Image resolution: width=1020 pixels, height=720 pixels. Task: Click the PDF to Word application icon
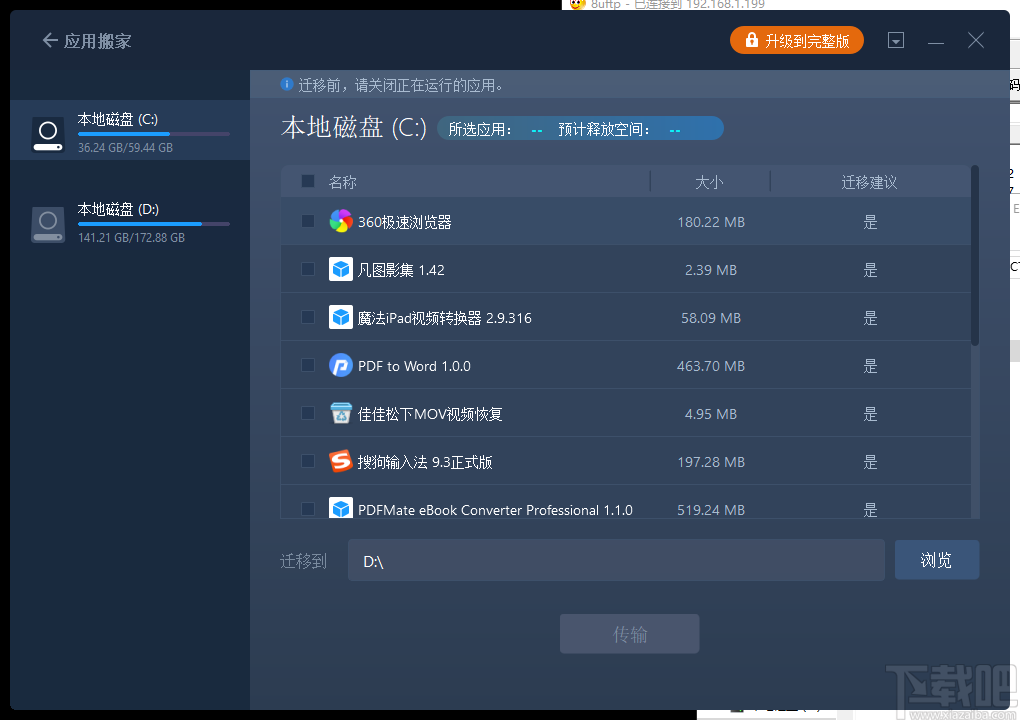(x=341, y=365)
